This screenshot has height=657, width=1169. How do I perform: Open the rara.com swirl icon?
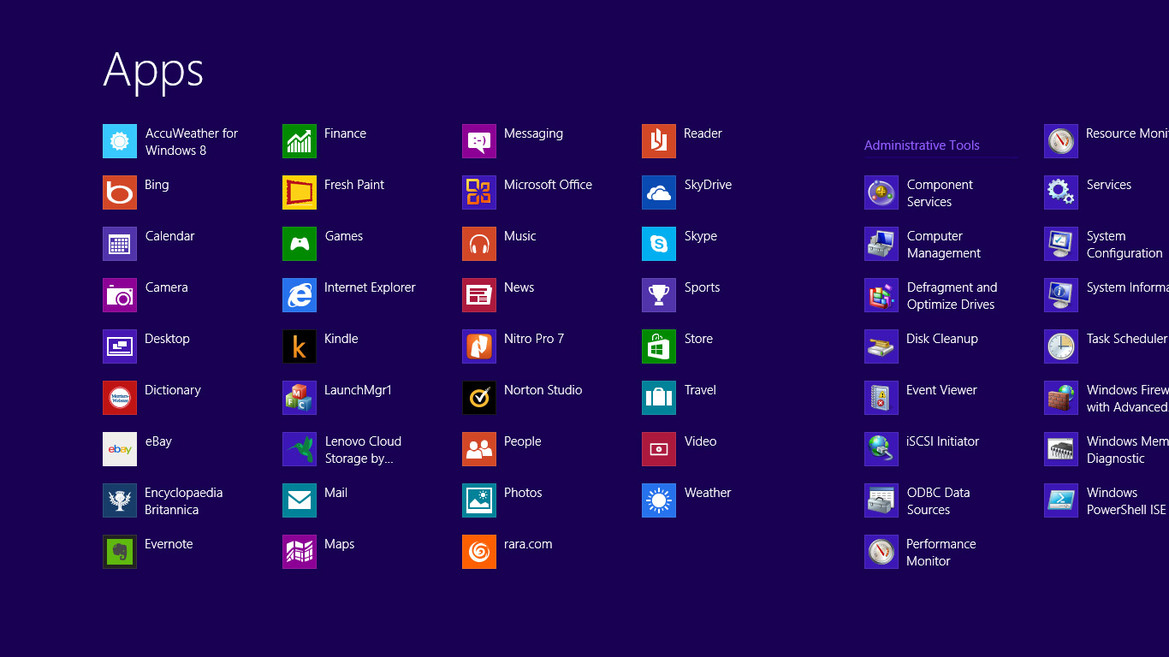[479, 552]
